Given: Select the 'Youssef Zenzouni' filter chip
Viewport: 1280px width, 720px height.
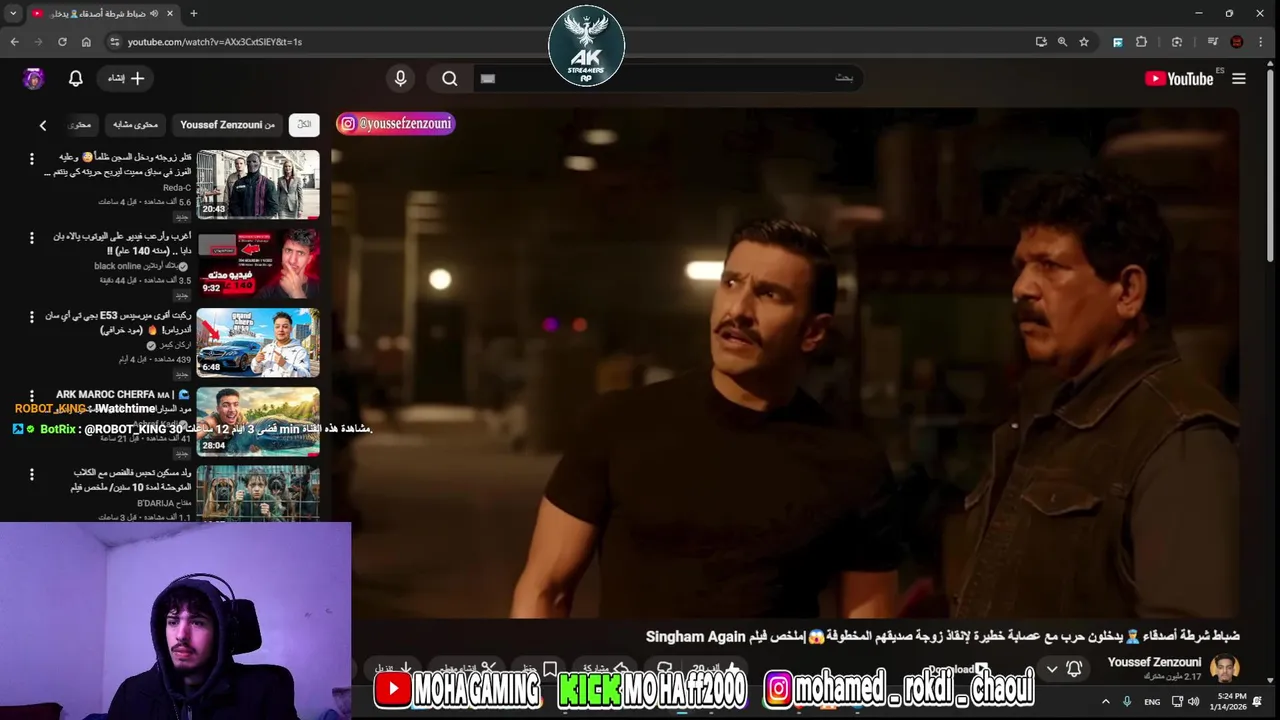Looking at the screenshot, I should click(x=227, y=125).
